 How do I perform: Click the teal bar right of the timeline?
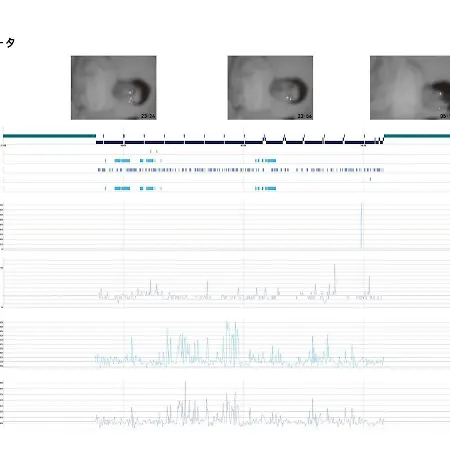[417, 136]
